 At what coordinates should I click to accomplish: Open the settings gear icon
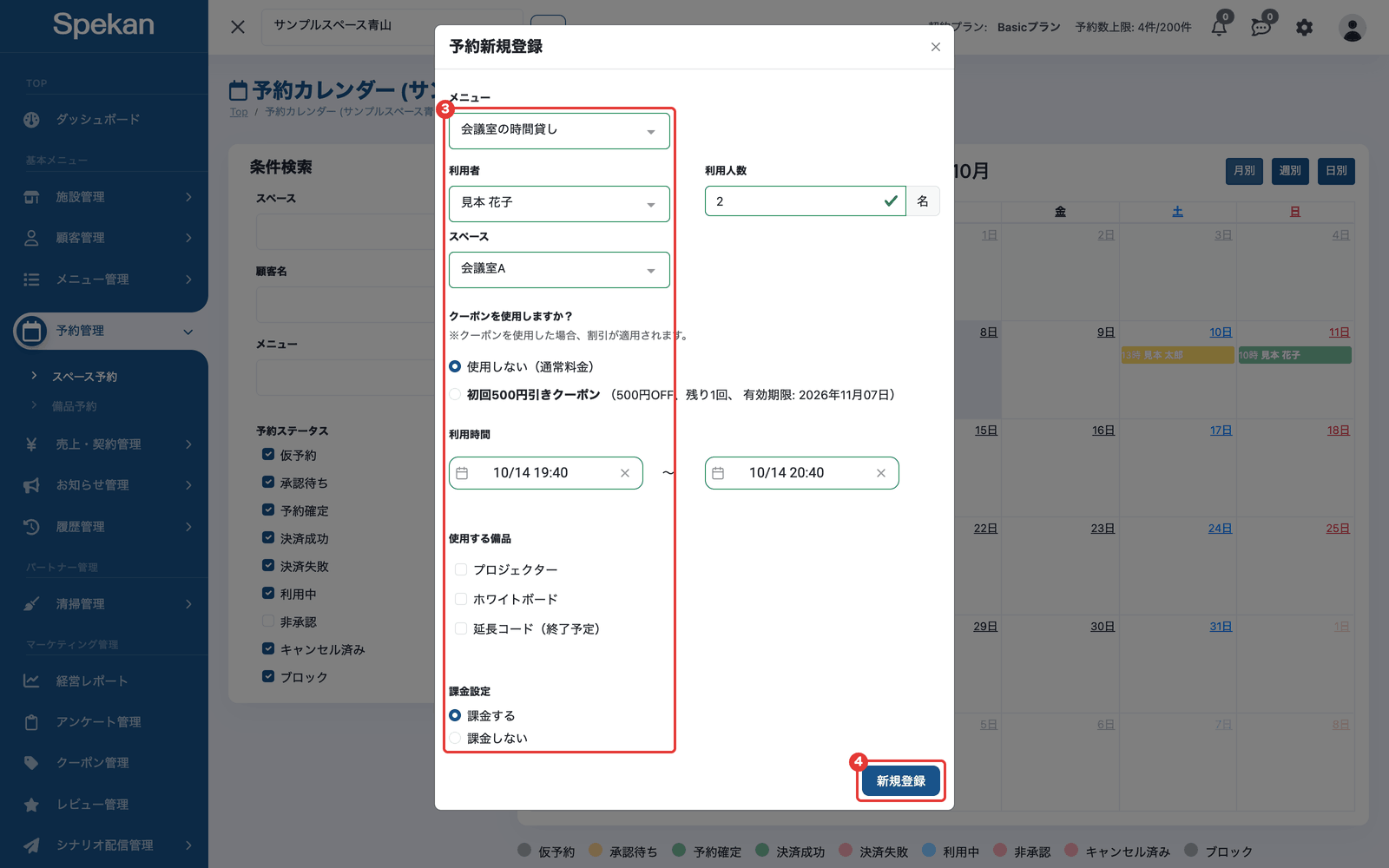[1304, 28]
